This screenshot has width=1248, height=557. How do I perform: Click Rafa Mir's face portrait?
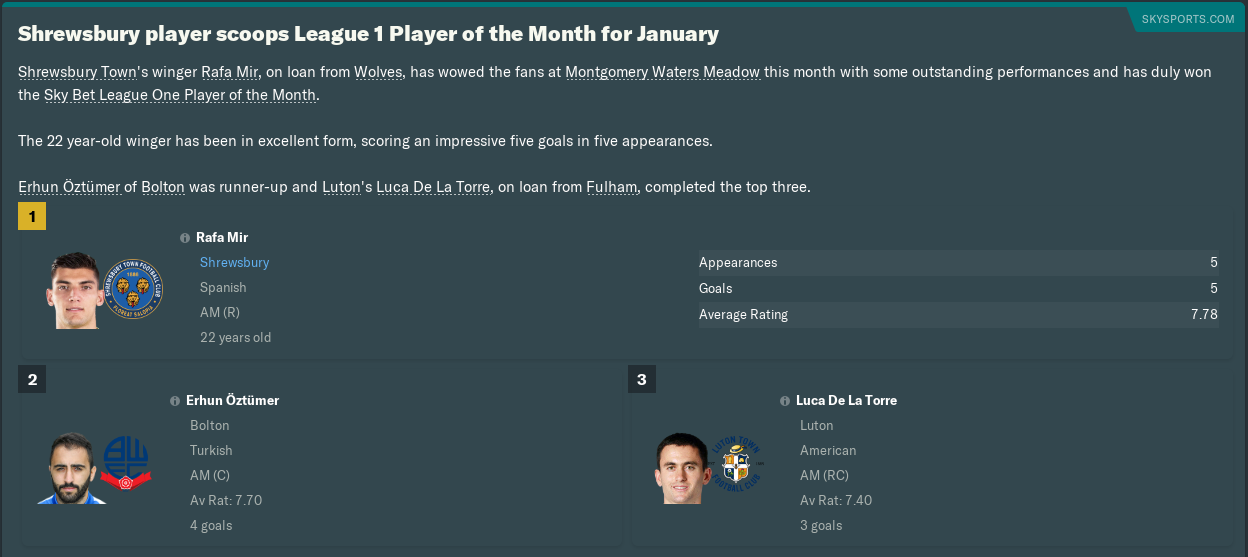coord(73,290)
